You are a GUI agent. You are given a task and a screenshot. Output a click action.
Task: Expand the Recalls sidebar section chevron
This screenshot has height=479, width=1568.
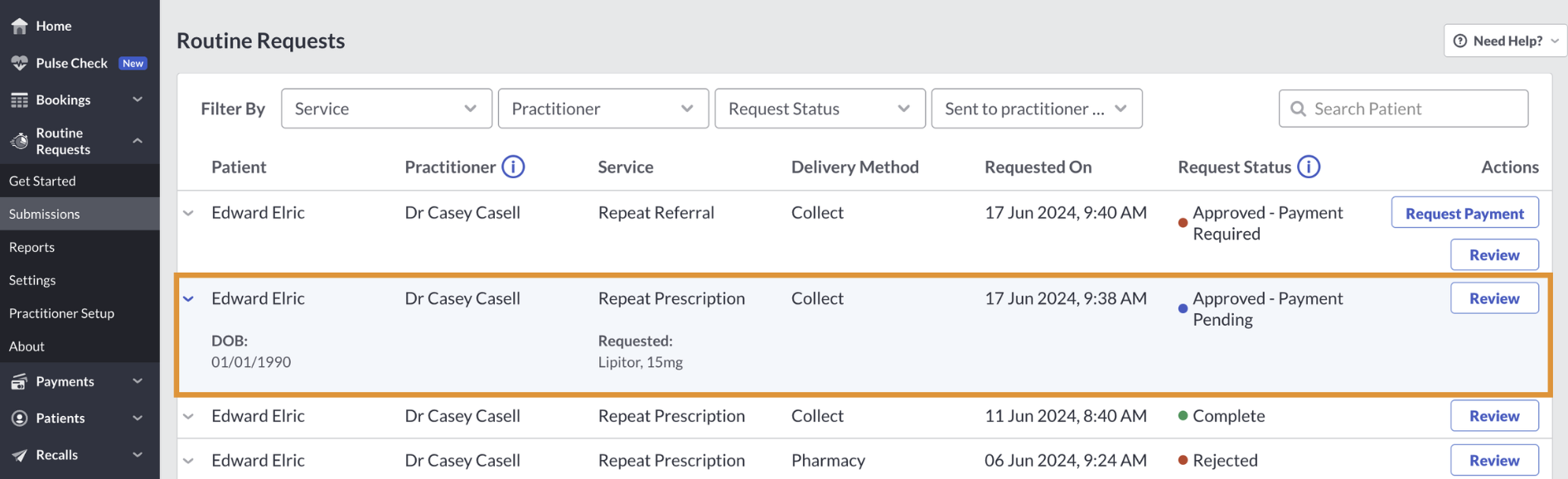tap(138, 455)
